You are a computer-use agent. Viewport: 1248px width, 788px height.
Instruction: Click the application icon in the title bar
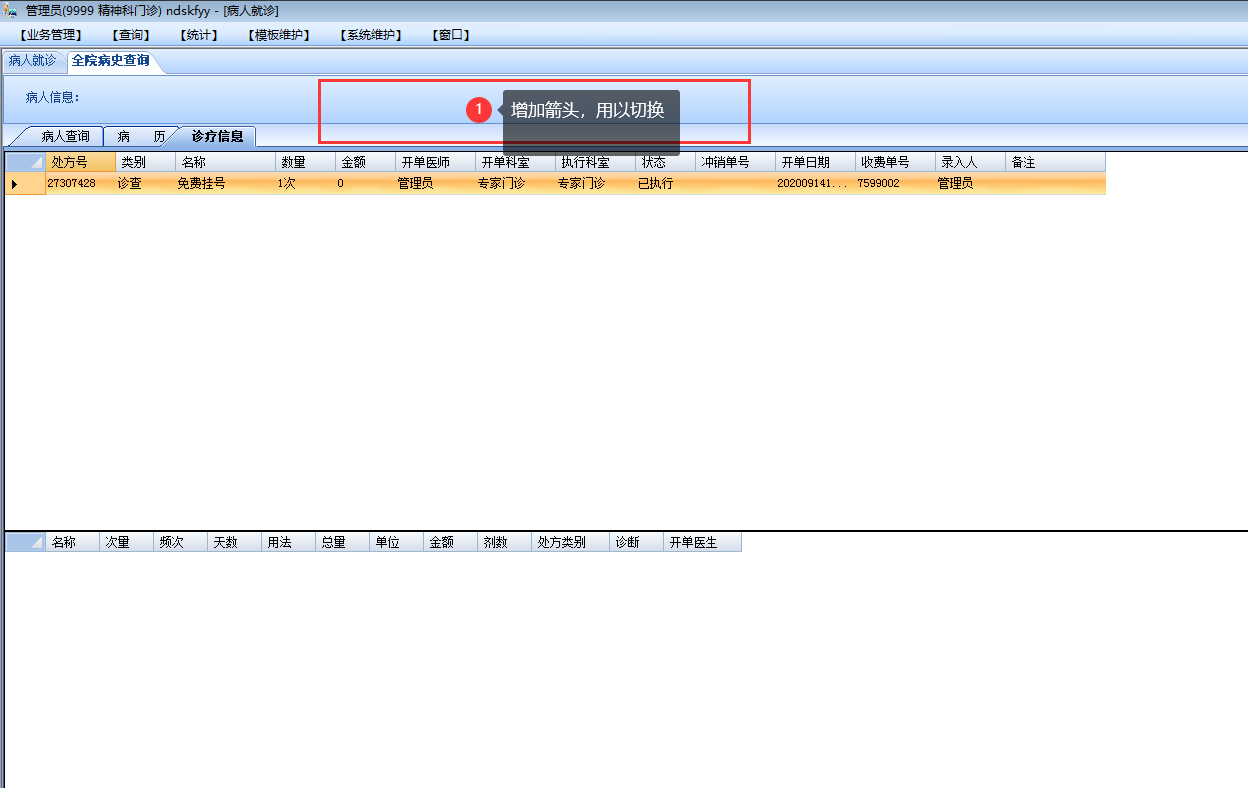pos(11,10)
